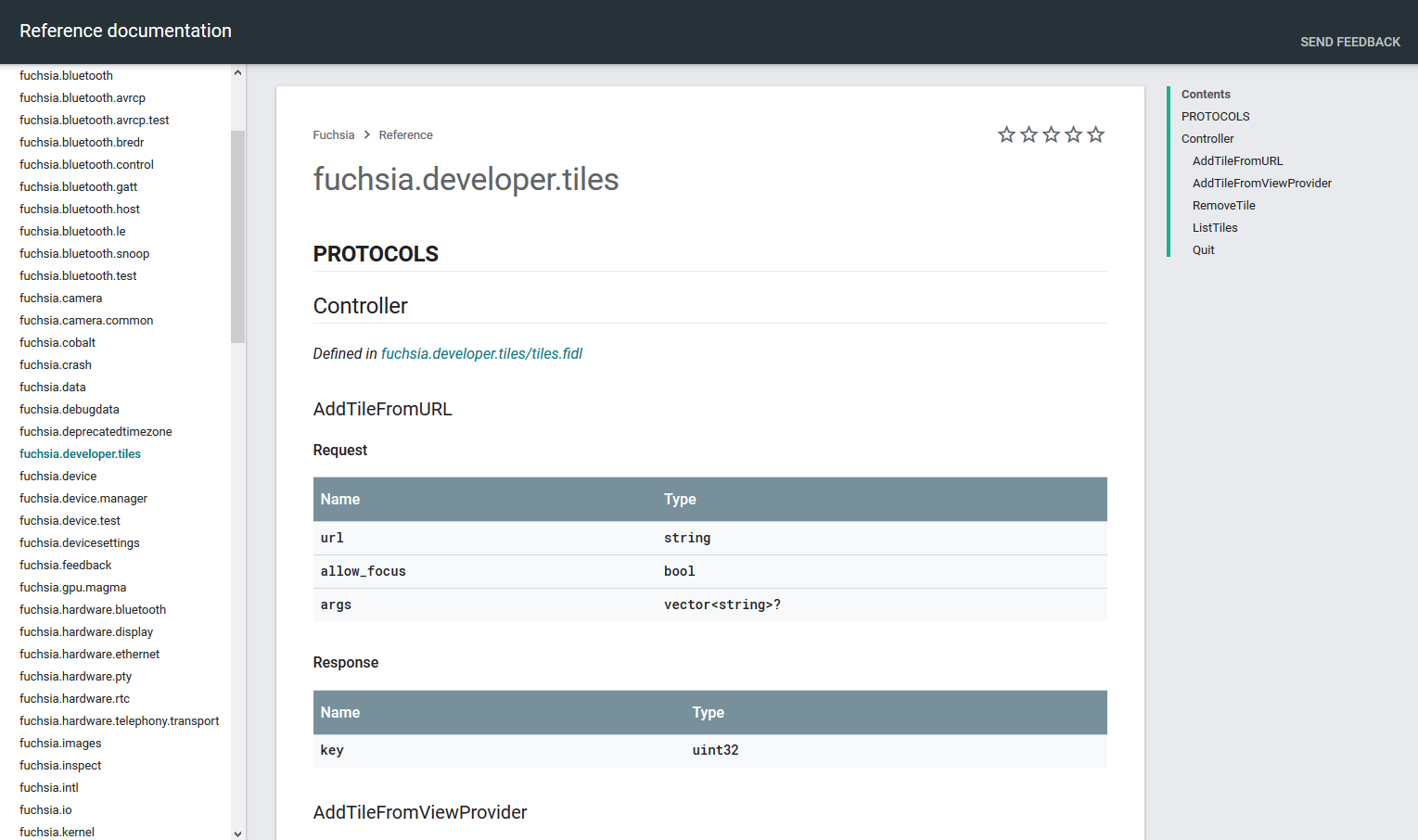The width and height of the screenshot is (1418, 840).
Task: Jump to AddTileFromURL in Contents
Action: pos(1237,160)
